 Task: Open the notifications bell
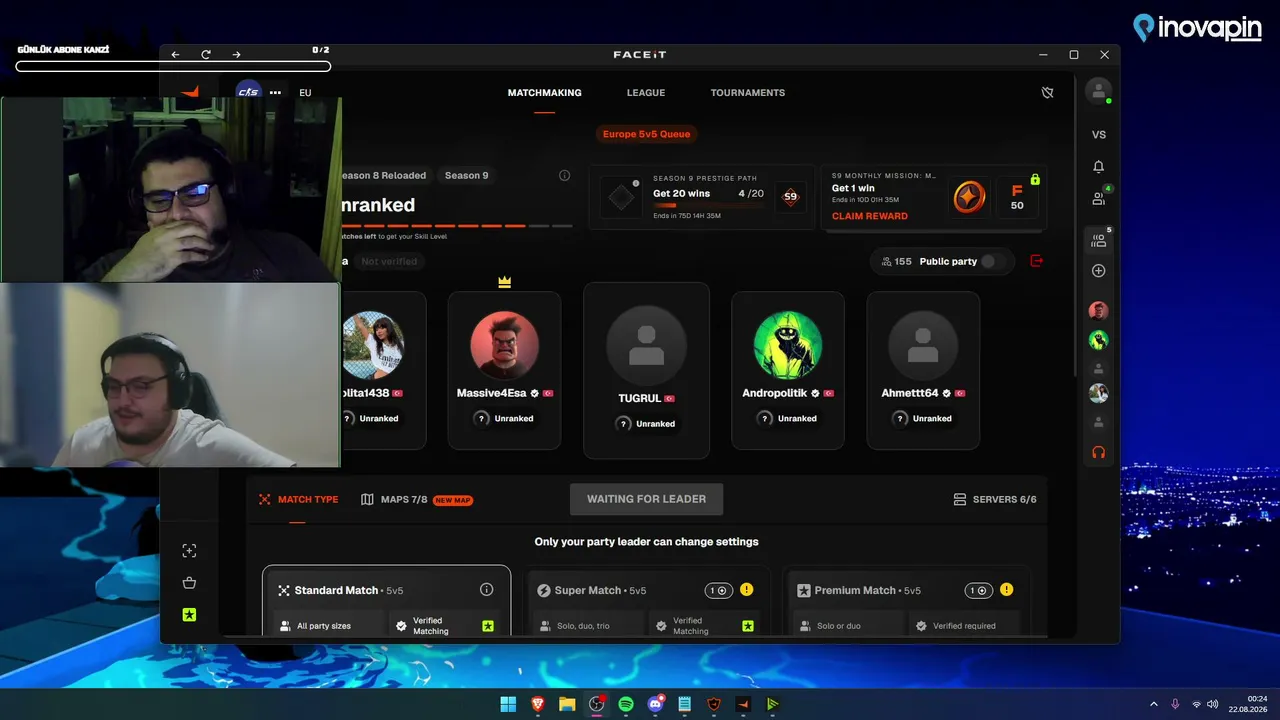tap(1099, 167)
